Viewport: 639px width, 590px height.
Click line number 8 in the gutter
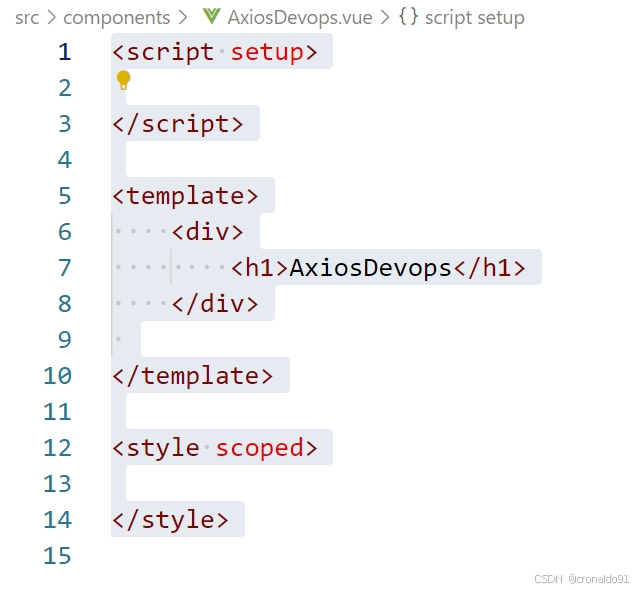(65, 304)
